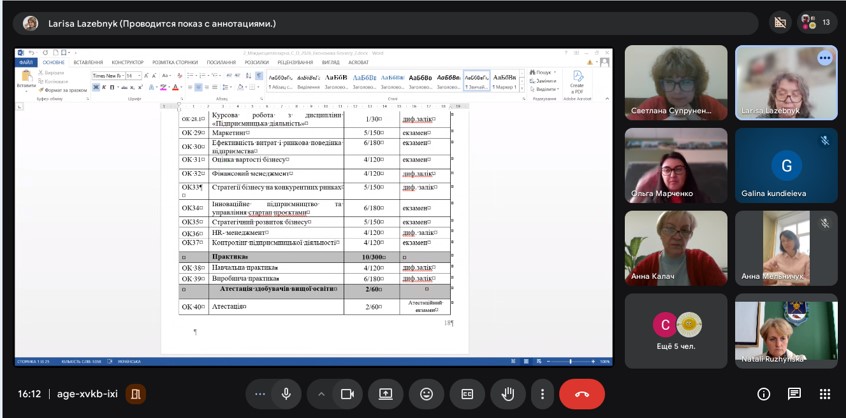Open the present screen option
This screenshot has height=418, width=846.
tap(385, 394)
